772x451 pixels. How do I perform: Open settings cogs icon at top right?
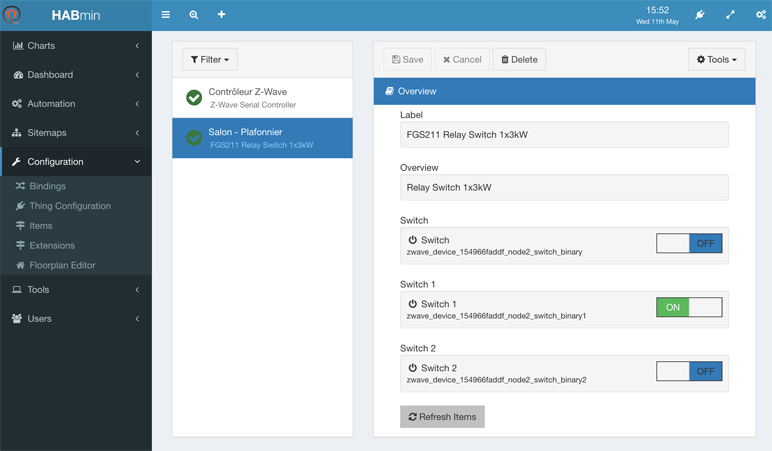coord(761,15)
